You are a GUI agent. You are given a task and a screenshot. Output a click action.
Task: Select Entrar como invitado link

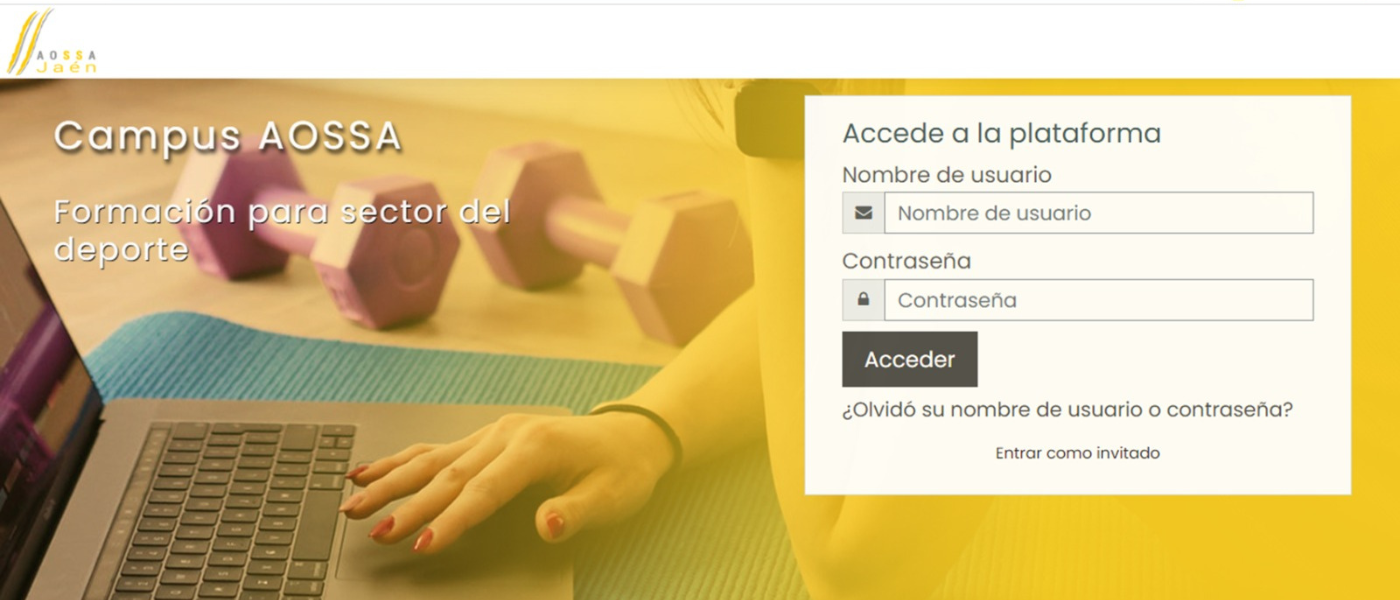pyautogui.click(x=1077, y=453)
